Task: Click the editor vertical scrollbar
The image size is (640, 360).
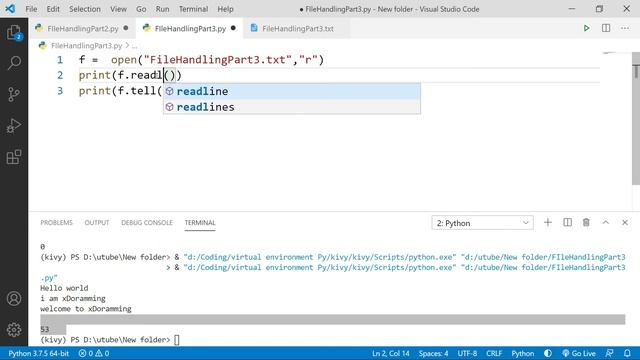Action: [636, 118]
